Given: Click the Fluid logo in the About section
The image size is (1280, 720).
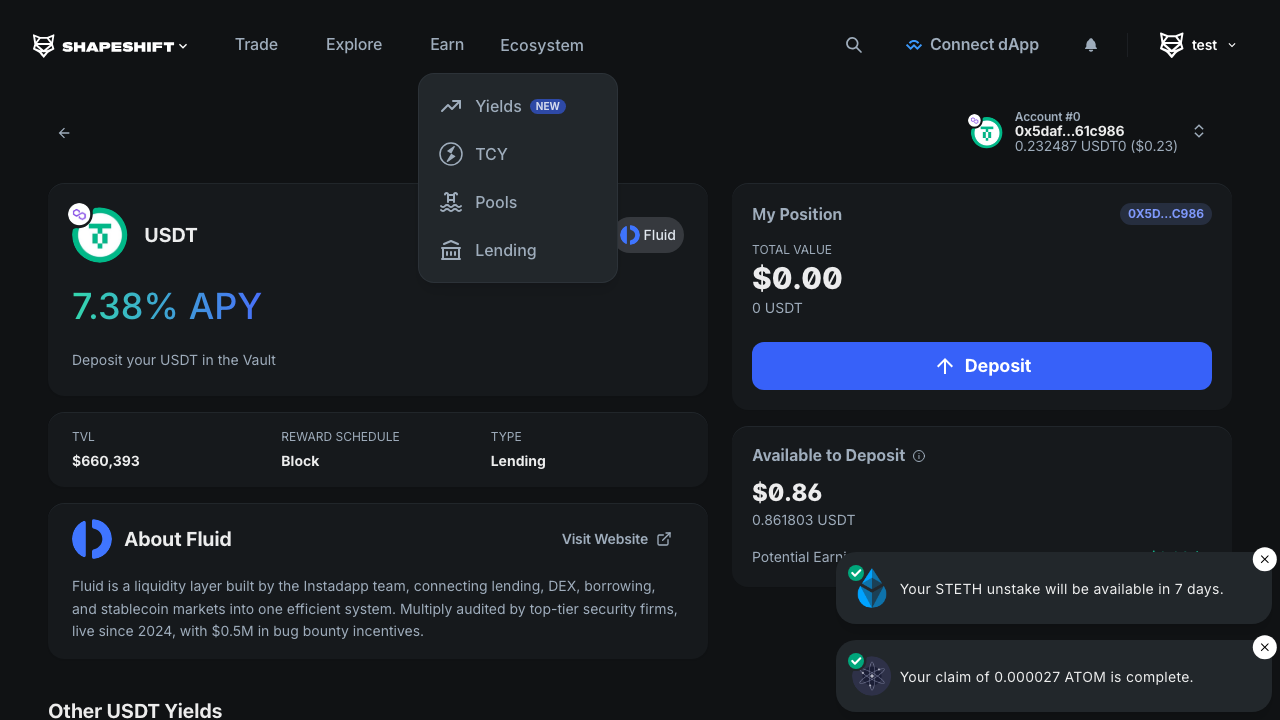Looking at the screenshot, I should (x=91, y=538).
